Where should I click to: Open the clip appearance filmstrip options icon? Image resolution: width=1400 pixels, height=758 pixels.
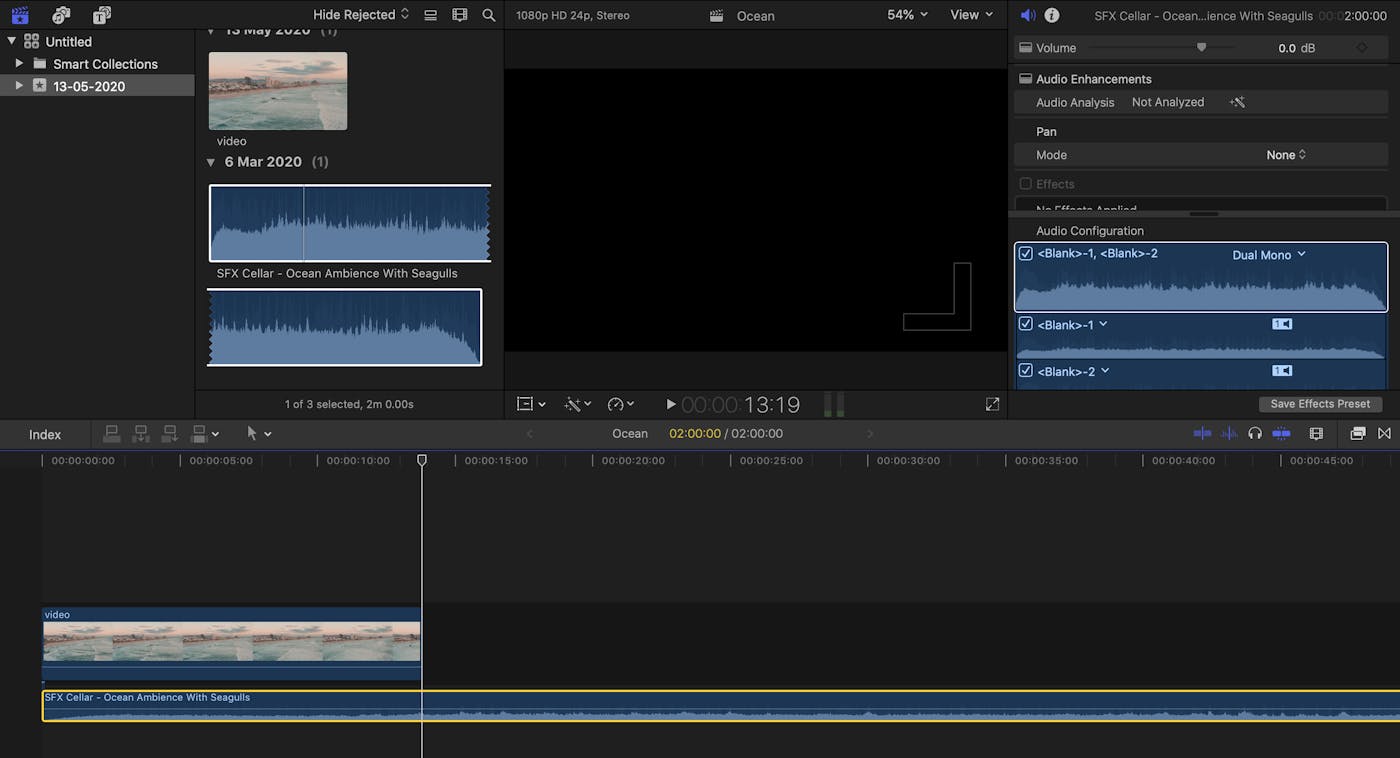click(x=459, y=15)
